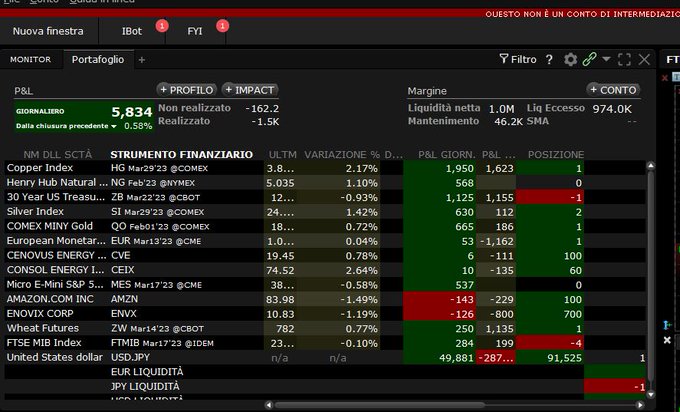This screenshot has width=680, height=412.
Task: Sort by POSIZIONE column header
Action: pyautogui.click(x=556, y=154)
